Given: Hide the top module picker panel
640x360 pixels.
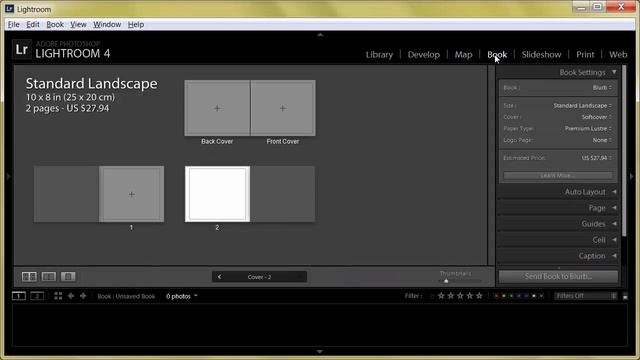Looking at the screenshot, I should (320, 35).
